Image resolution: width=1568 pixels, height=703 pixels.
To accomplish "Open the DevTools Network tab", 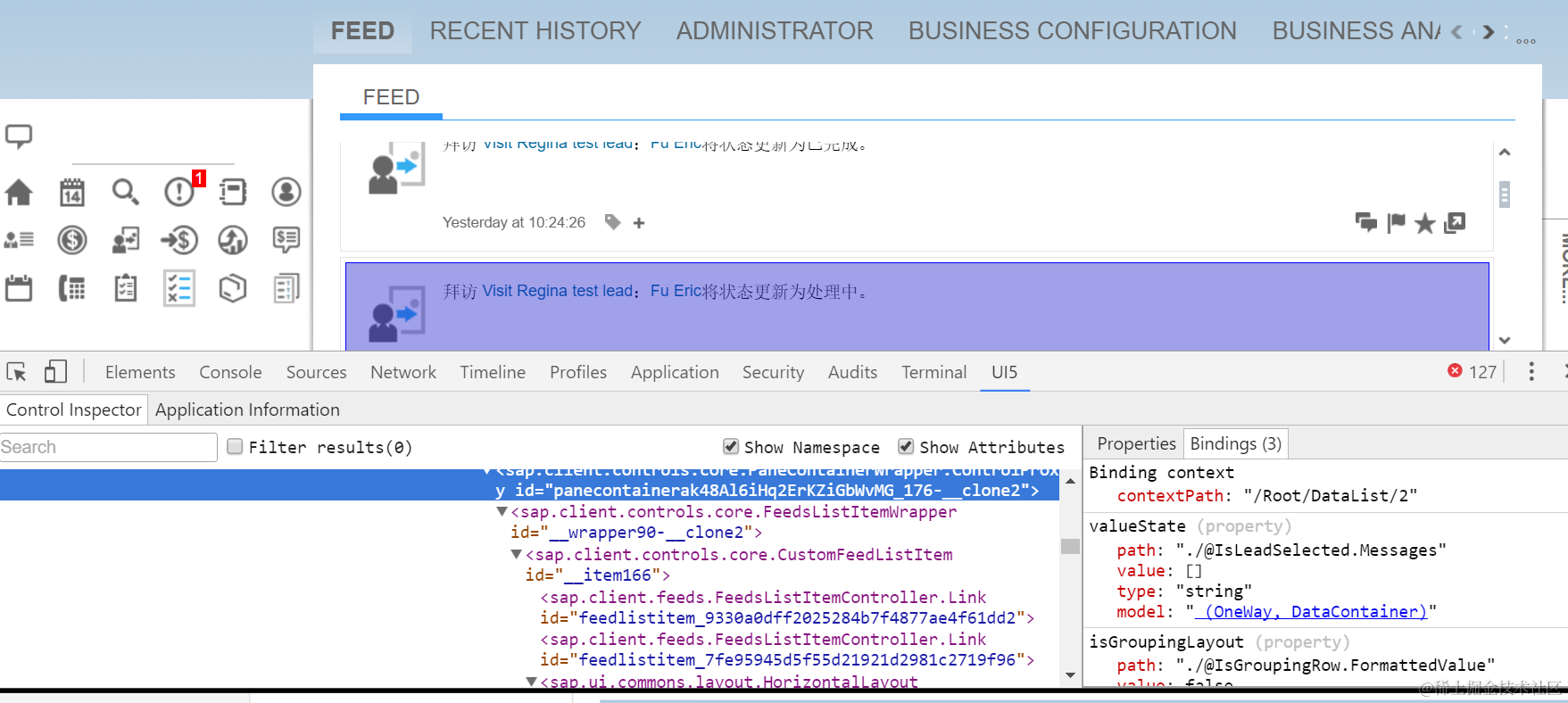I will pos(403,372).
